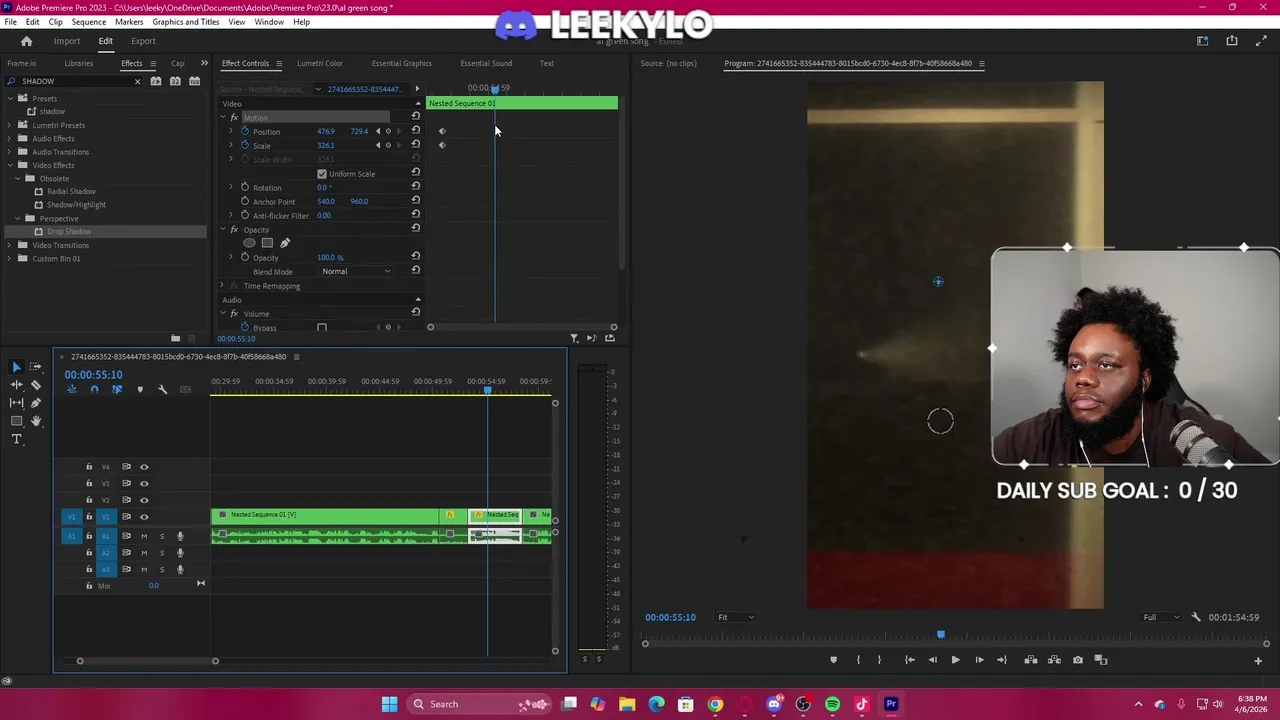Select the Ripple Edit tool
The height and width of the screenshot is (720, 1280).
(16, 385)
